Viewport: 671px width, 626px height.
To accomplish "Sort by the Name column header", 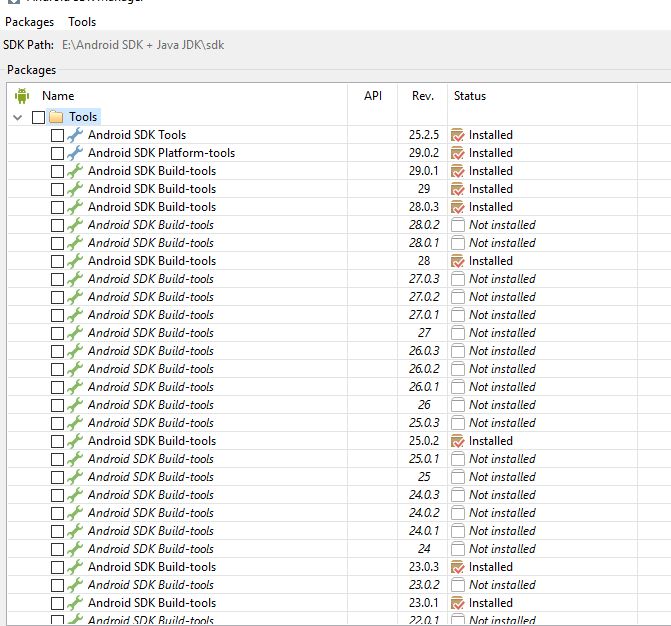I will pos(58,96).
